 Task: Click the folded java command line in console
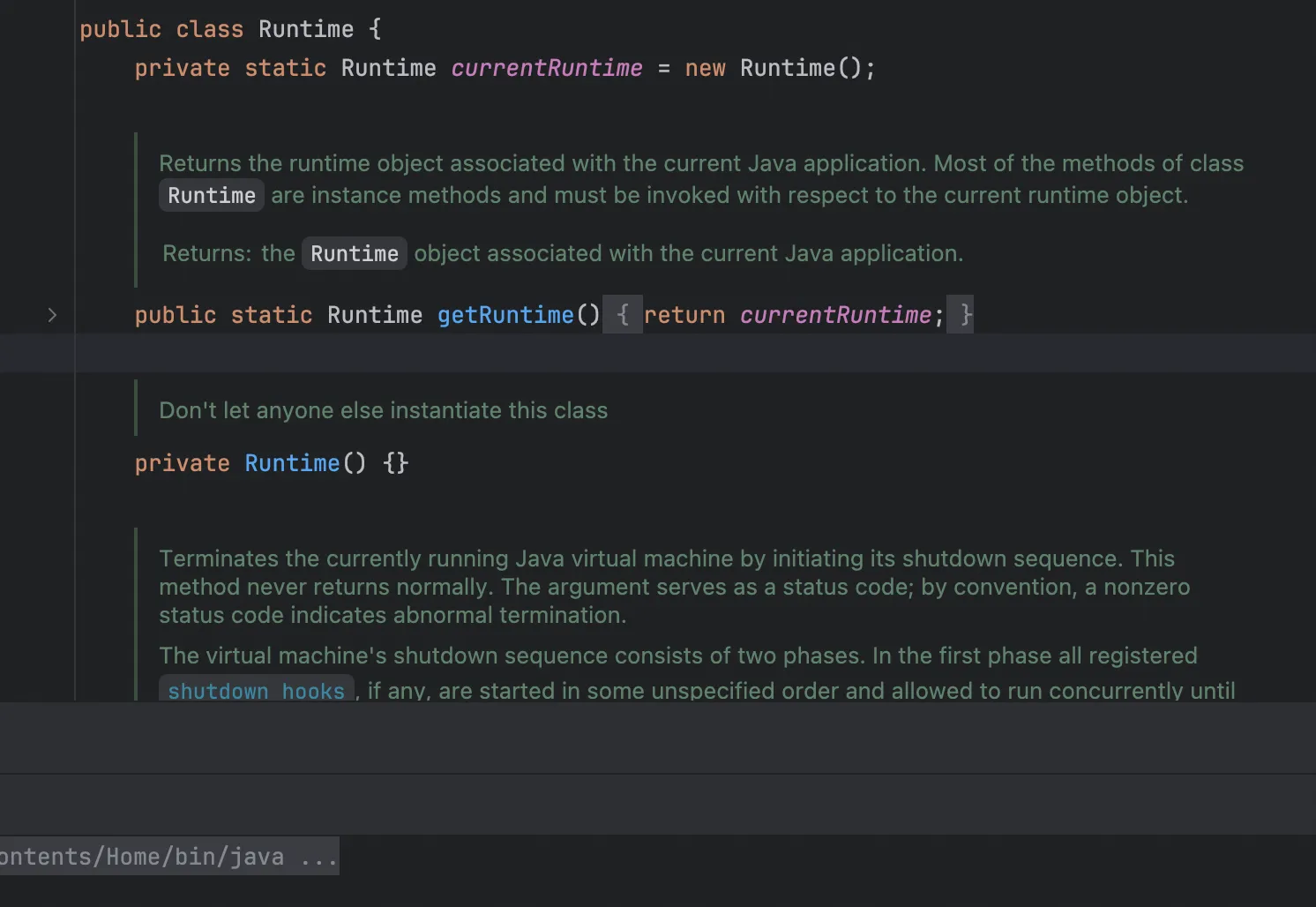click(x=168, y=857)
